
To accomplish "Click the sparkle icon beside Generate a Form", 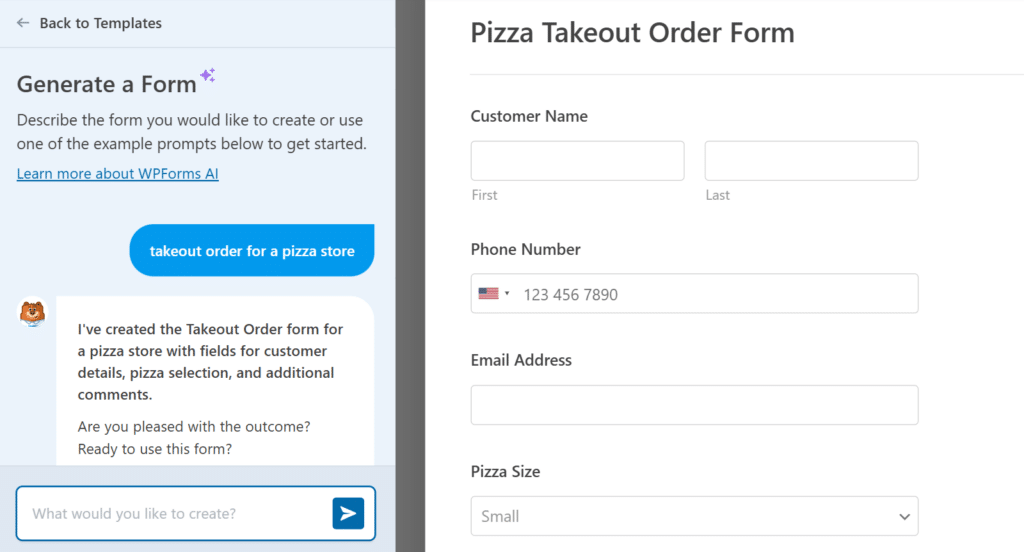I will (x=207, y=75).
